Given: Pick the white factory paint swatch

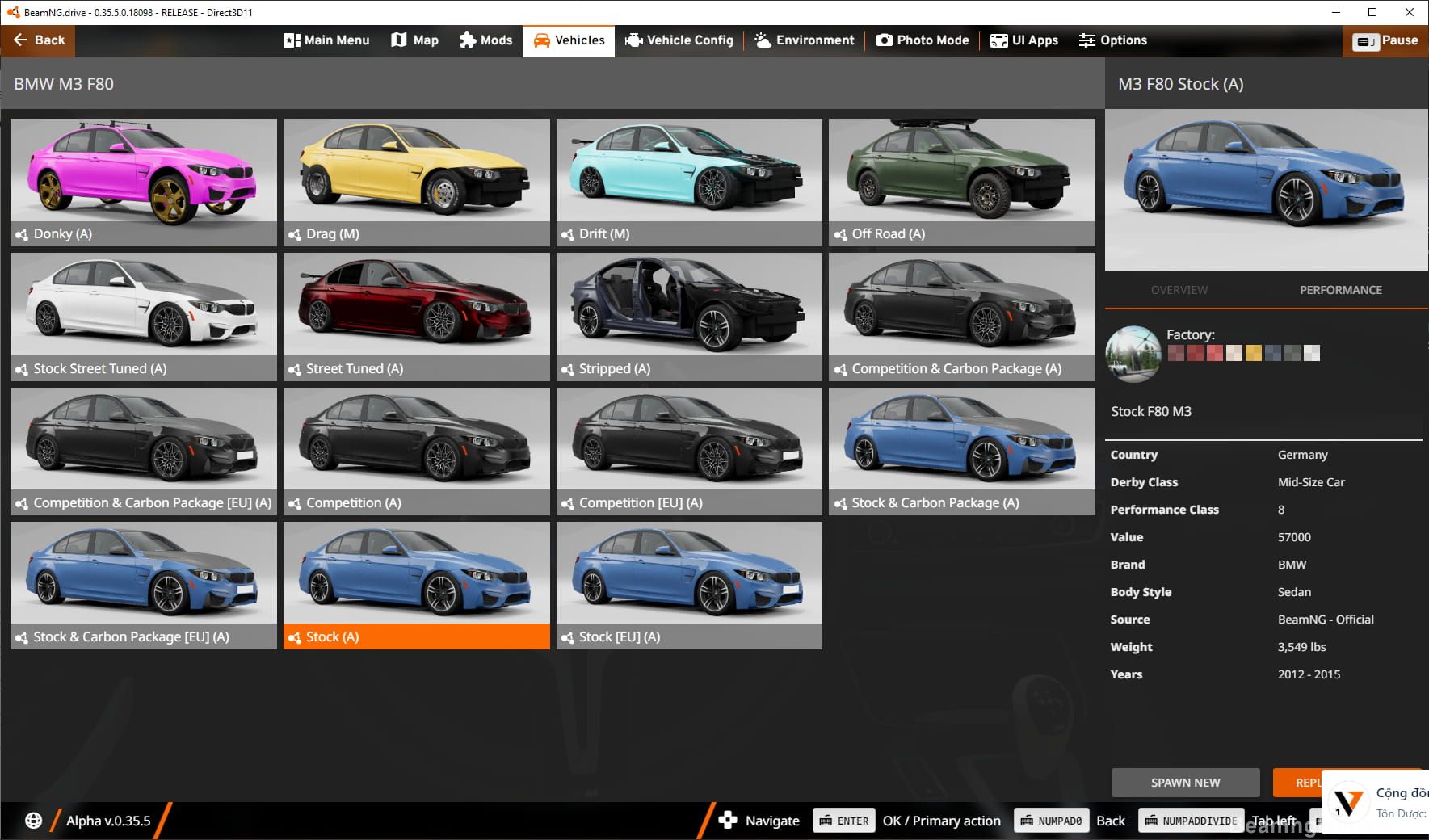Looking at the screenshot, I should pos(1312,353).
